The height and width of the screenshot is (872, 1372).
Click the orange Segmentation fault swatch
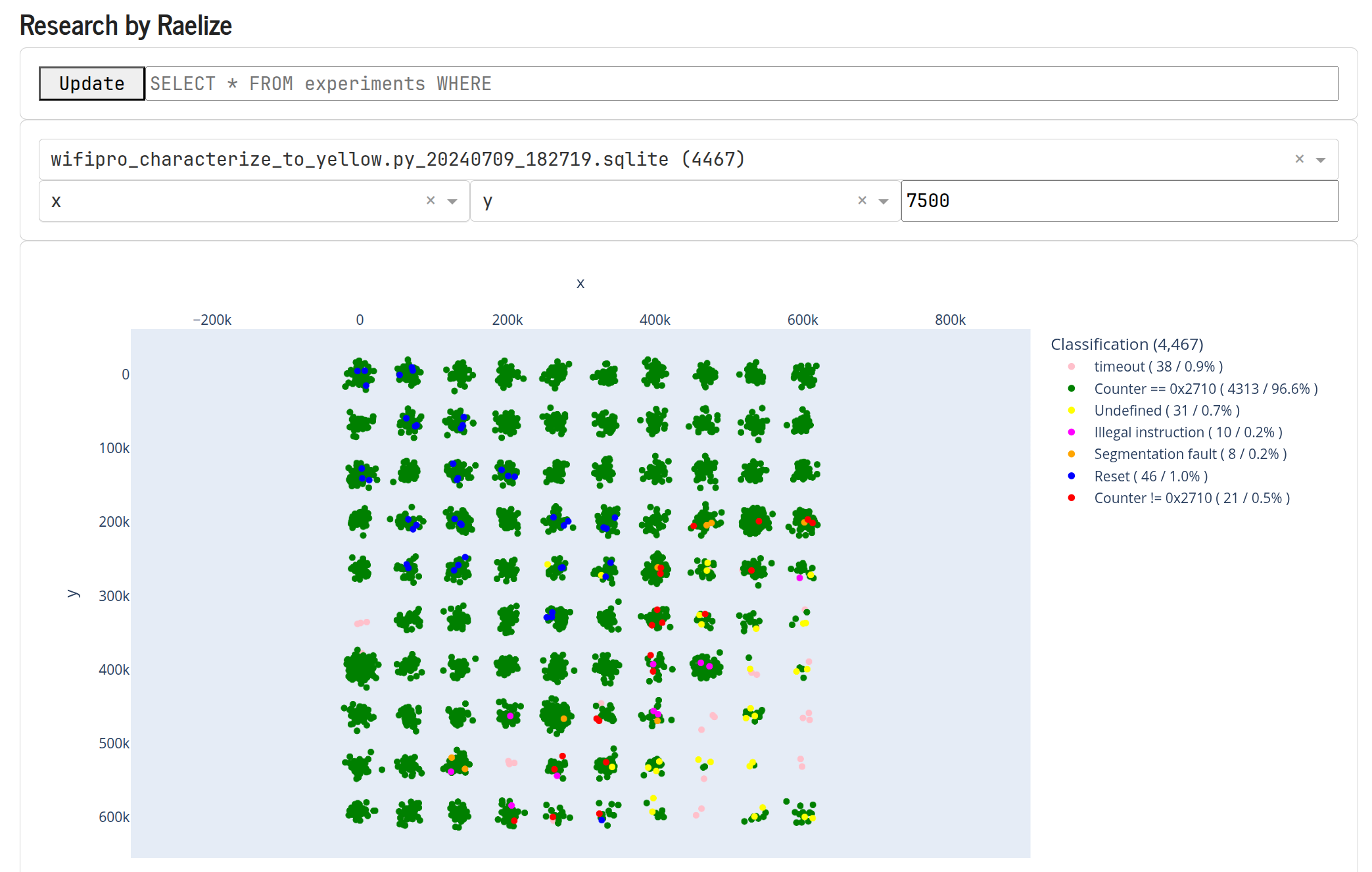1072,454
